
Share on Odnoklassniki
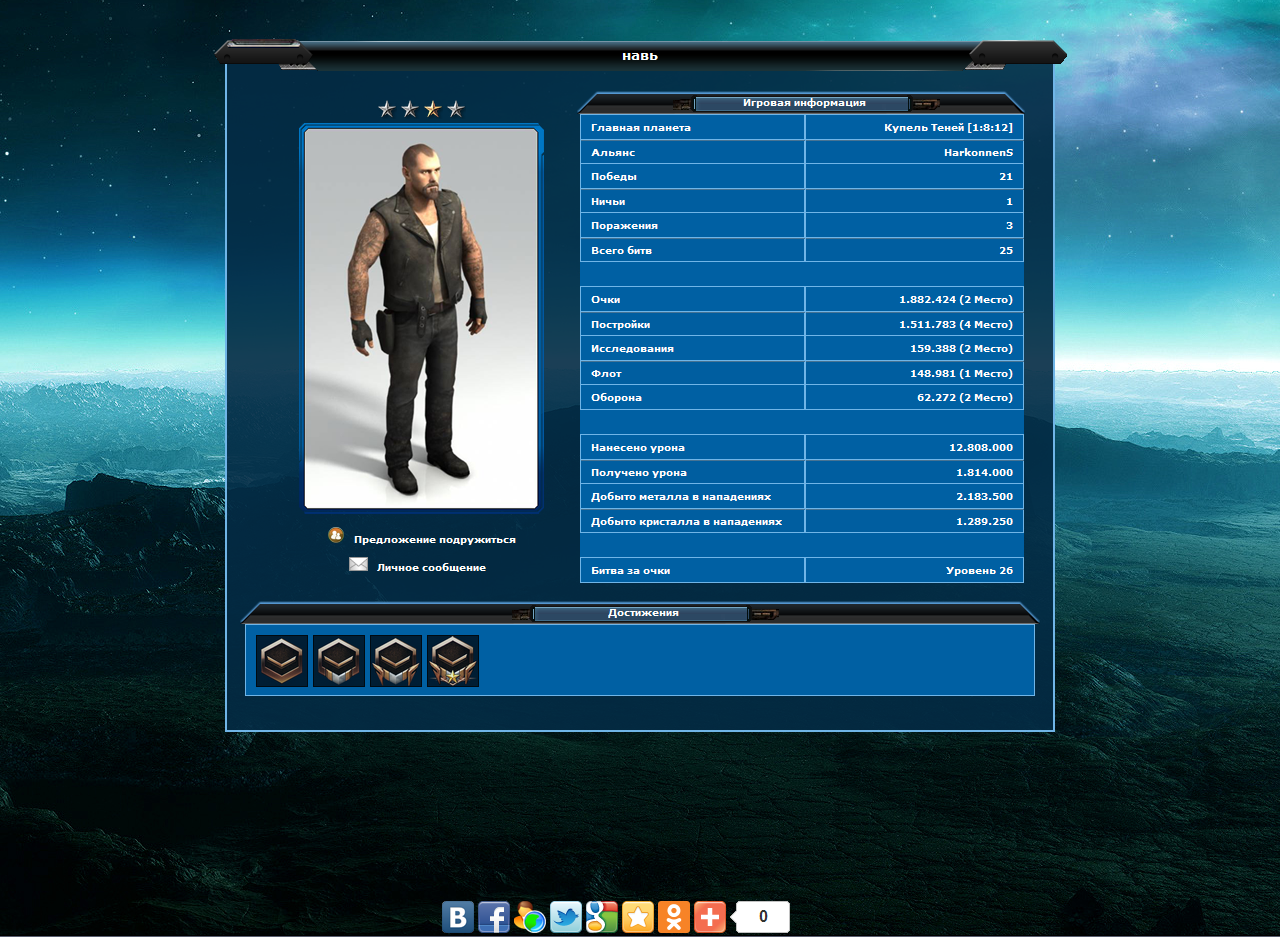[x=674, y=917]
